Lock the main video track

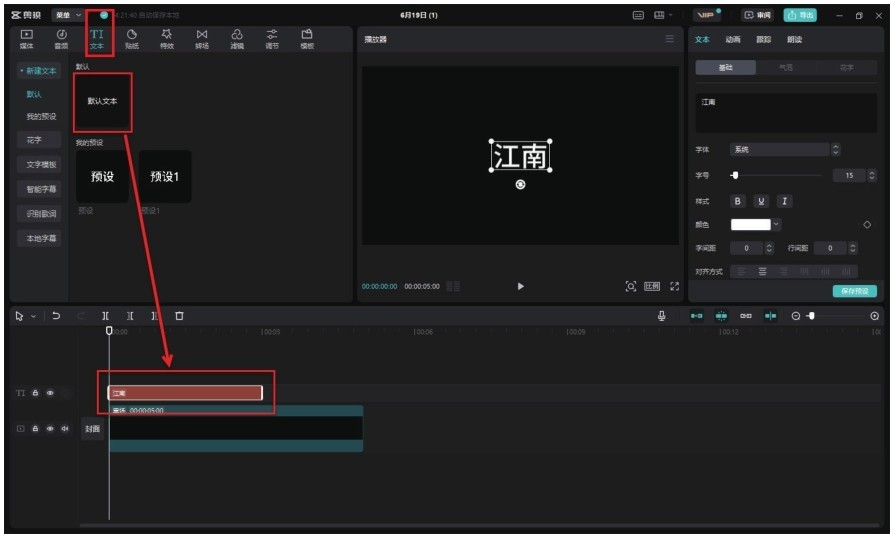pos(35,428)
